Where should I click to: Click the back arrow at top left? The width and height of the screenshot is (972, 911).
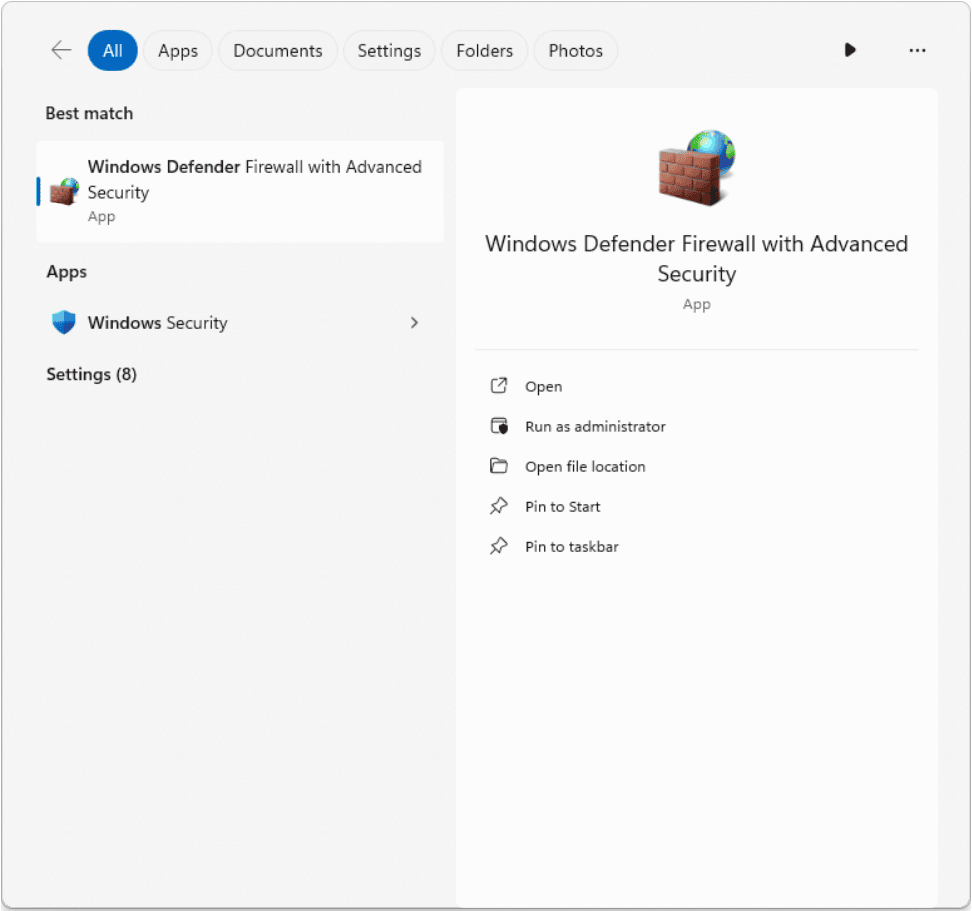[x=60, y=50]
